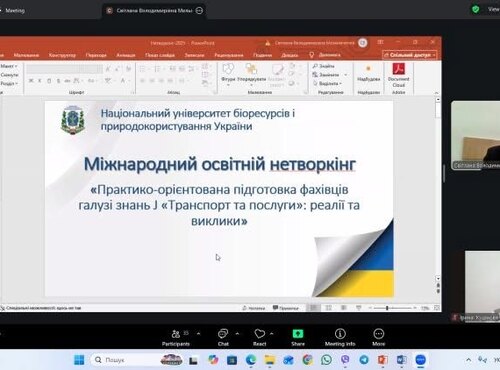Click the slide vertical scrollbar up arrow
Viewport: 500px width, 370px height.
(x=438, y=100)
